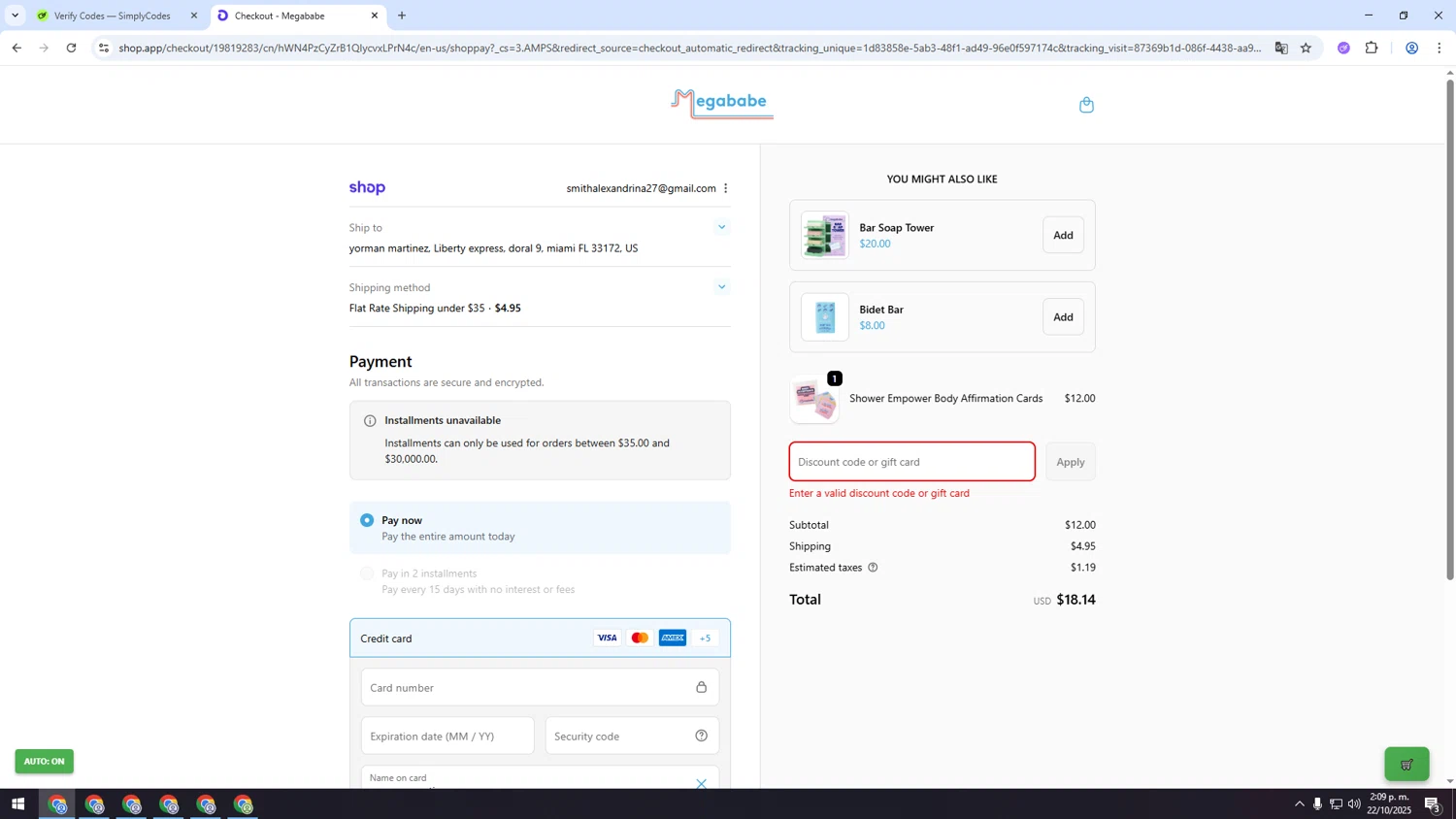Add Bar Soap Tower to order
This screenshot has width=1456, height=819.
coord(1063,235)
